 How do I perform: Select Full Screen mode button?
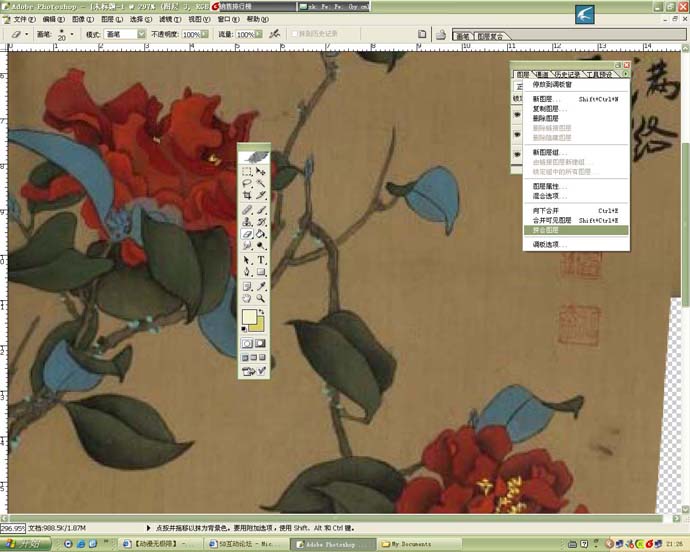click(x=263, y=357)
